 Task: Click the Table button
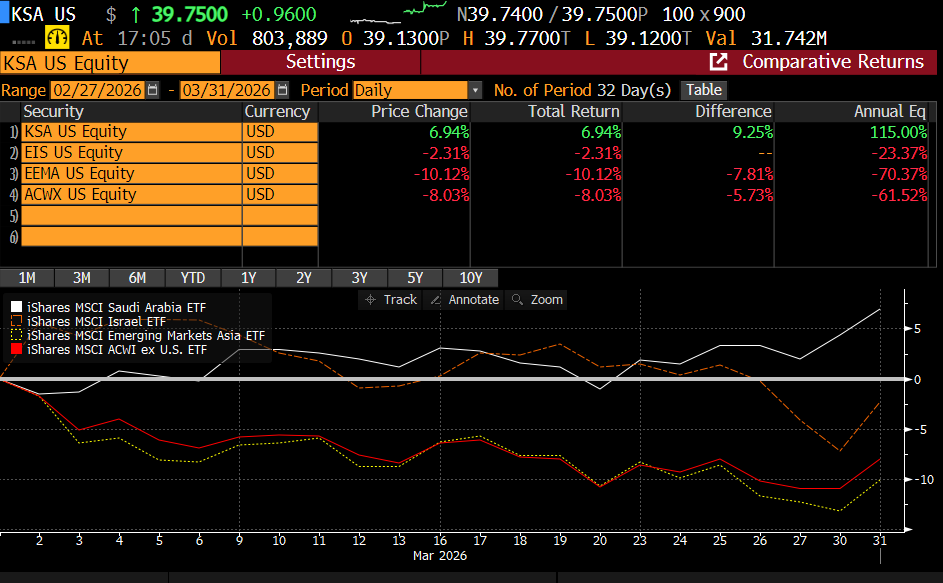pyautogui.click(x=703, y=89)
